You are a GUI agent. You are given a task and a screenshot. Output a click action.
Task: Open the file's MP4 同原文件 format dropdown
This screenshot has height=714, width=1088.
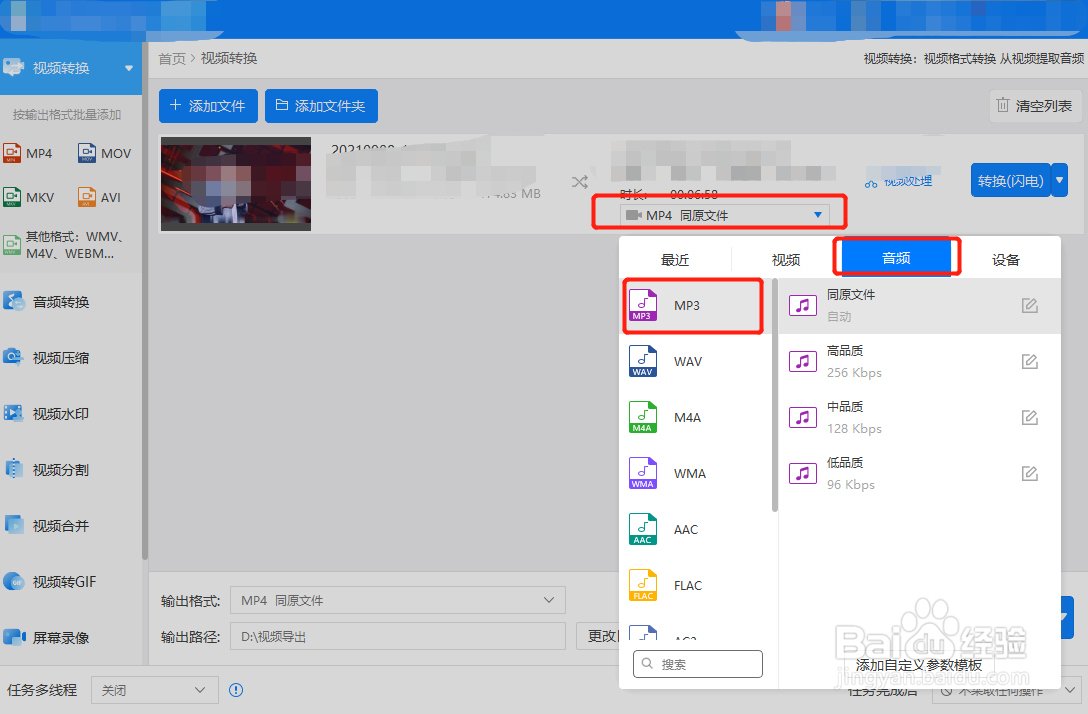724,215
